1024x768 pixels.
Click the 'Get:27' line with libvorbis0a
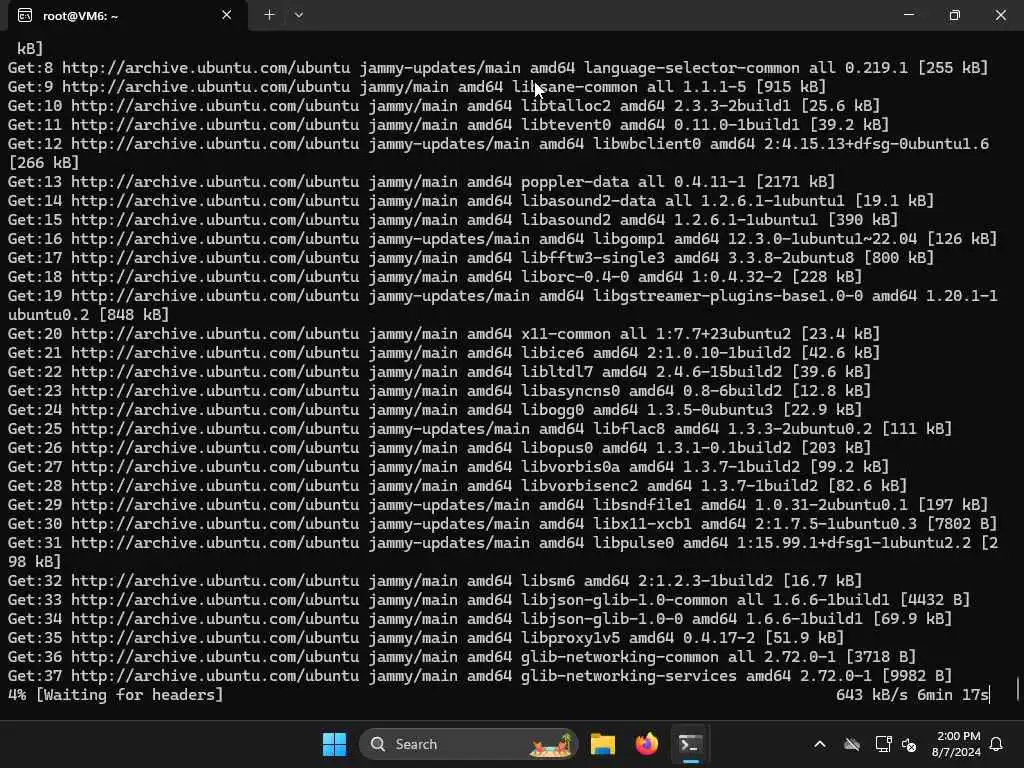449,466
